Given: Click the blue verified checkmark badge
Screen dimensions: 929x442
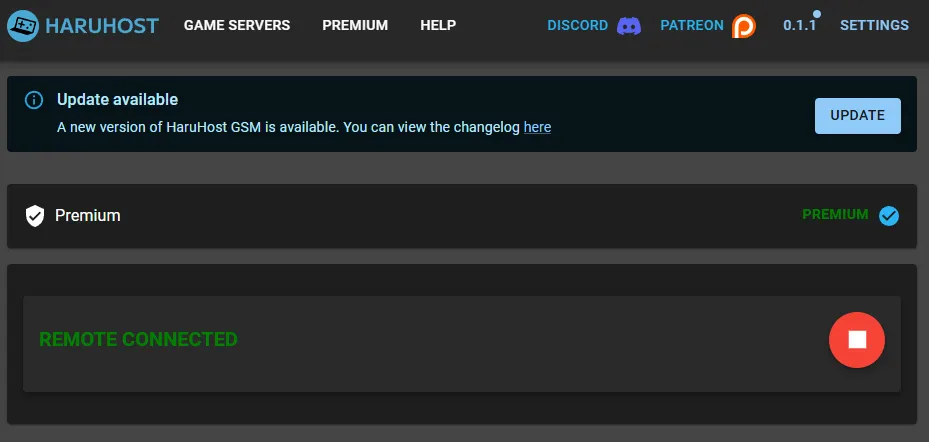Looking at the screenshot, I should [889, 216].
